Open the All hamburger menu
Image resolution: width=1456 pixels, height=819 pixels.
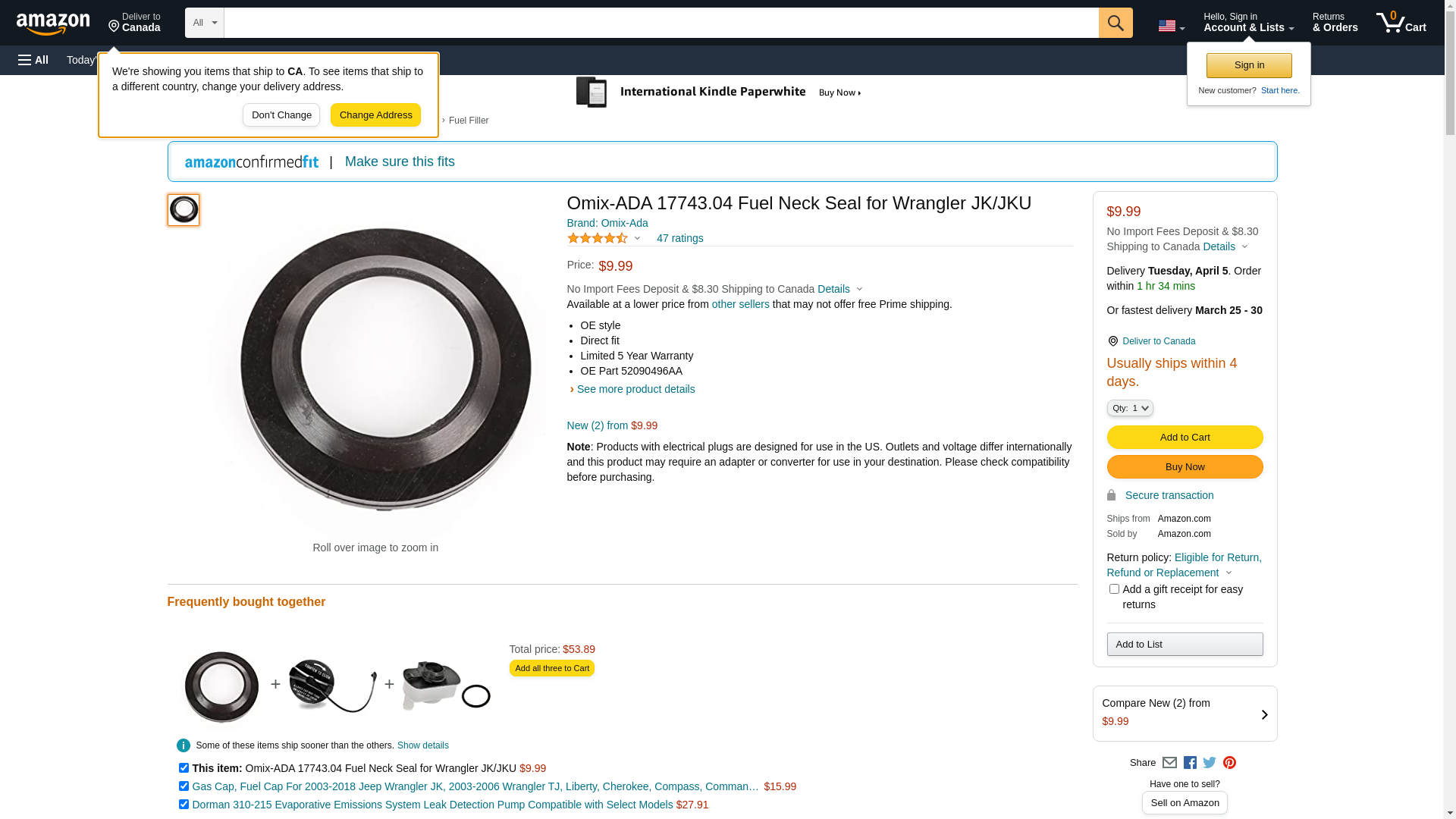pos(33,60)
